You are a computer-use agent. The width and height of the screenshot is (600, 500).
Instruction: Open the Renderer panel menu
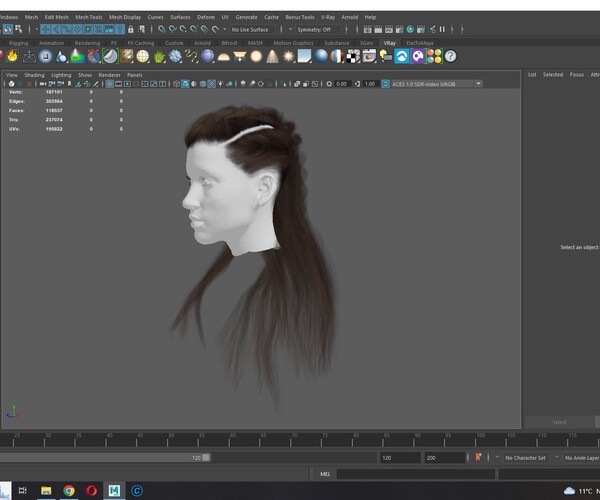click(109, 75)
